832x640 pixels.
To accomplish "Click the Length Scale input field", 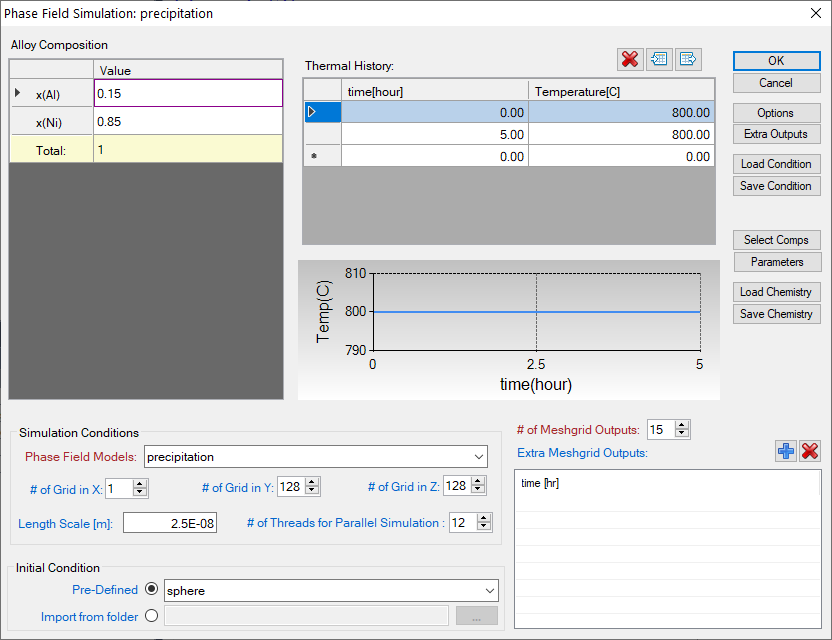I will point(169,523).
